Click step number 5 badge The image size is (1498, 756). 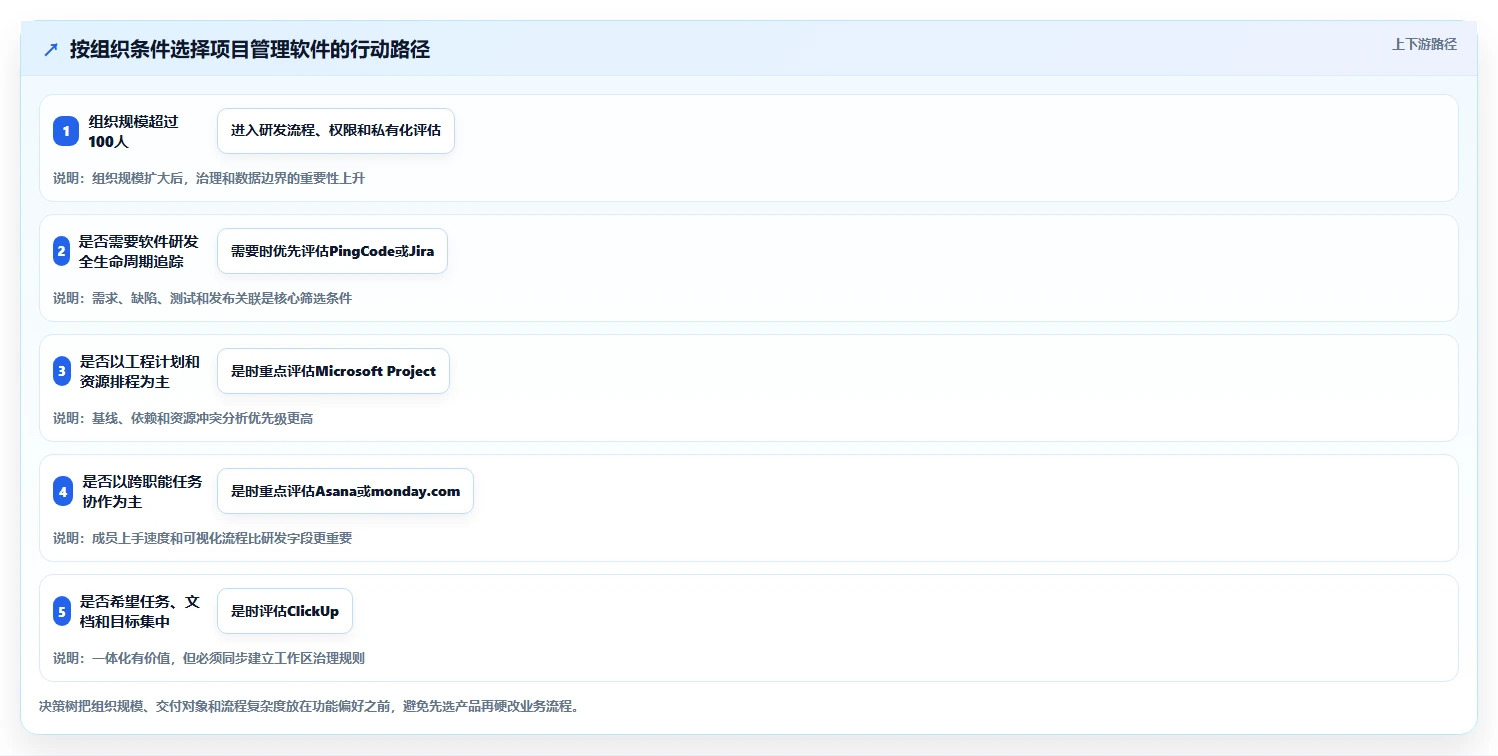click(x=62, y=611)
